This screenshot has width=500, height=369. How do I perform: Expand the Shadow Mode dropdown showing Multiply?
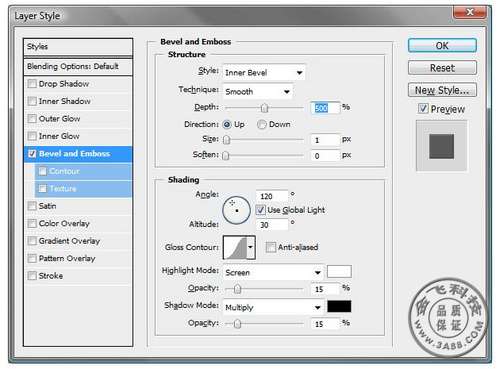[273, 307]
